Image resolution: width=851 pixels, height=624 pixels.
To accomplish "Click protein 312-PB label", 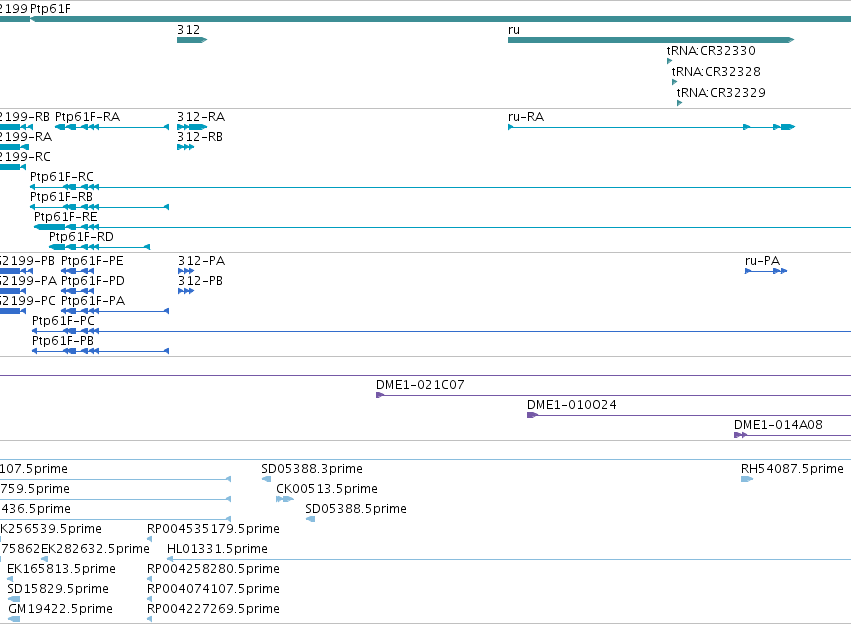I will click(200, 281).
